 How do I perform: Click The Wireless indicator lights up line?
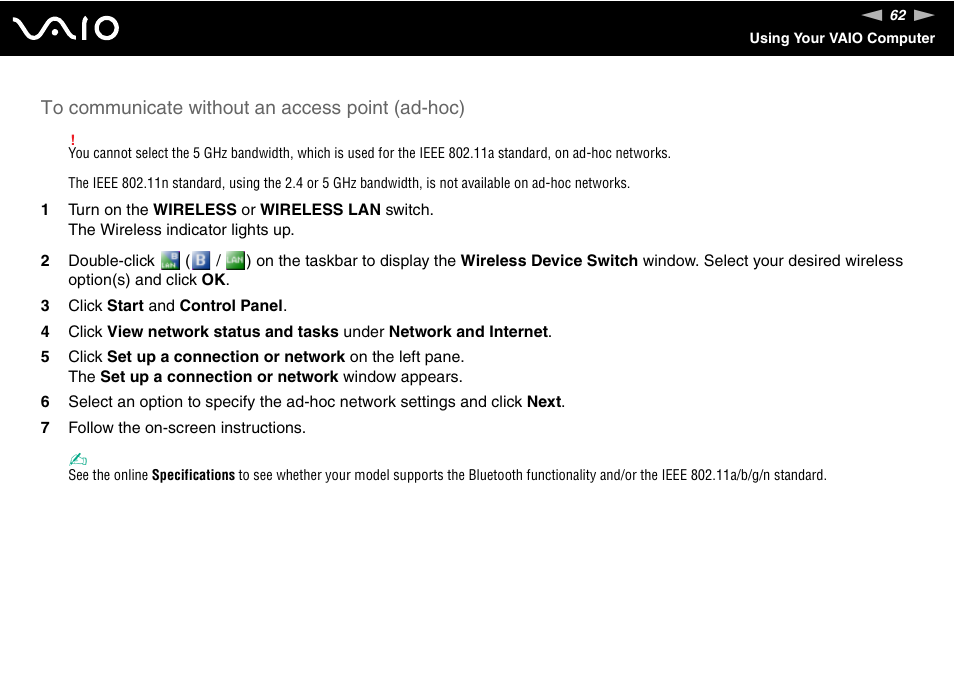coord(181,230)
